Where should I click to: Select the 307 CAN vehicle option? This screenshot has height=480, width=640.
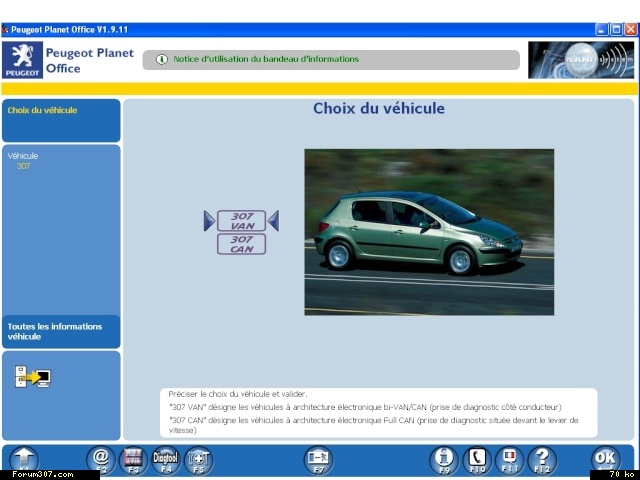[242, 244]
